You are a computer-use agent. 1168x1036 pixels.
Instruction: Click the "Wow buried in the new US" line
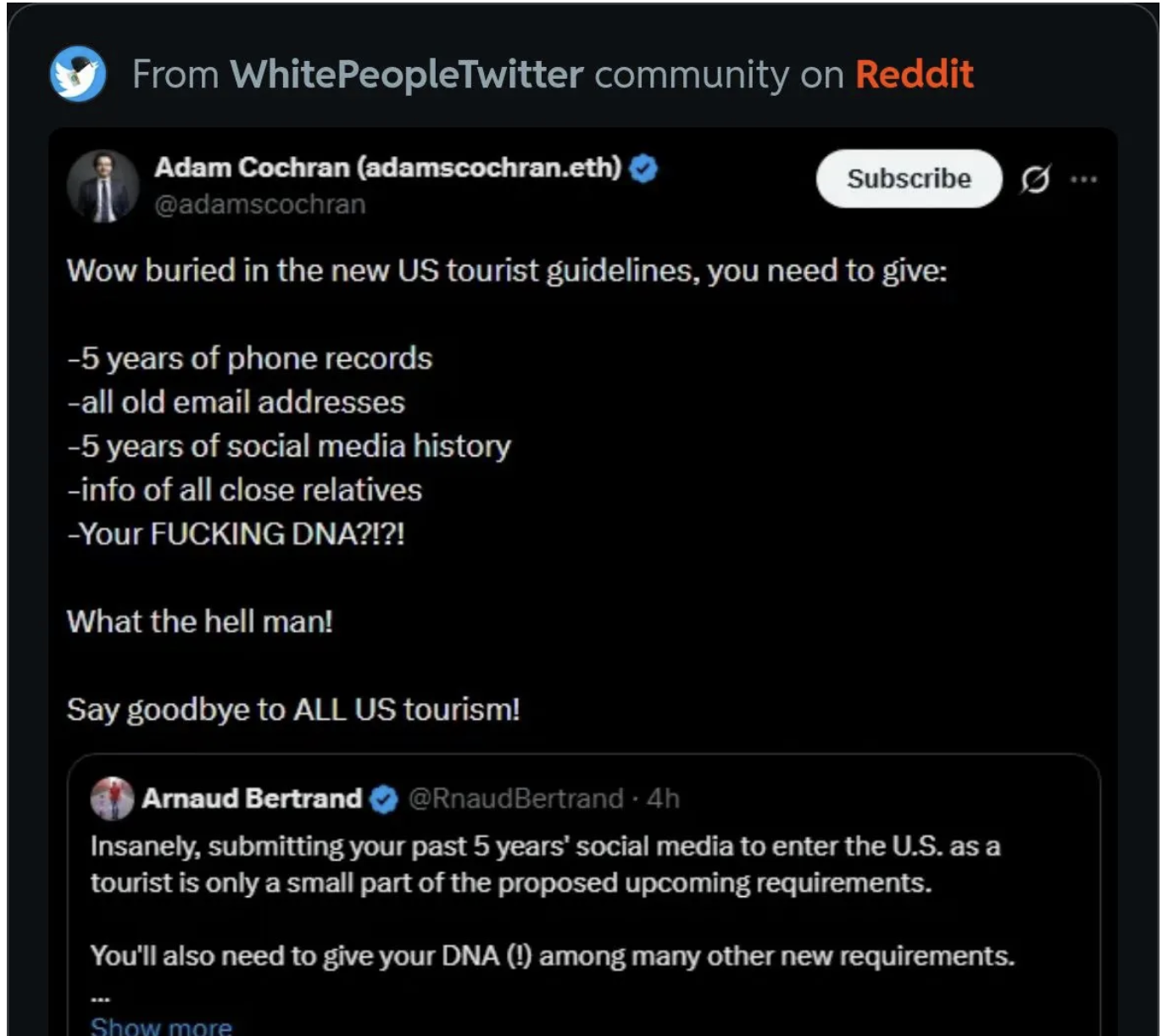coord(506,270)
